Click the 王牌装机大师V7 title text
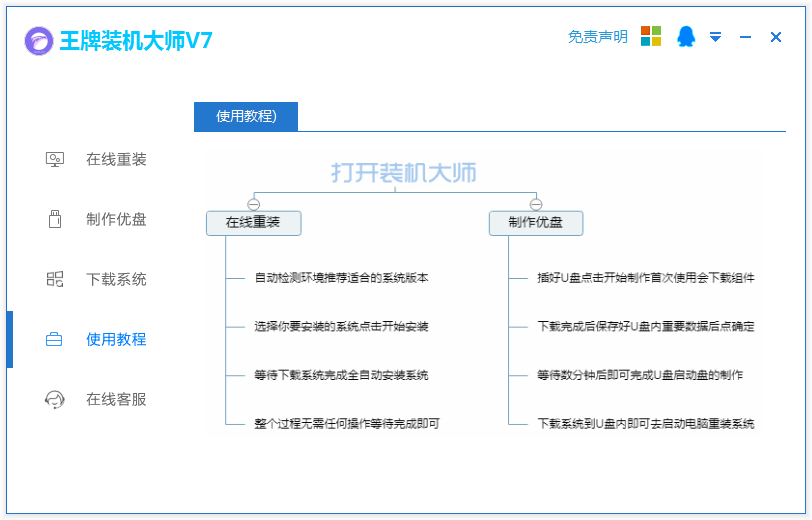Viewport: 812px width, 520px height. [136, 41]
